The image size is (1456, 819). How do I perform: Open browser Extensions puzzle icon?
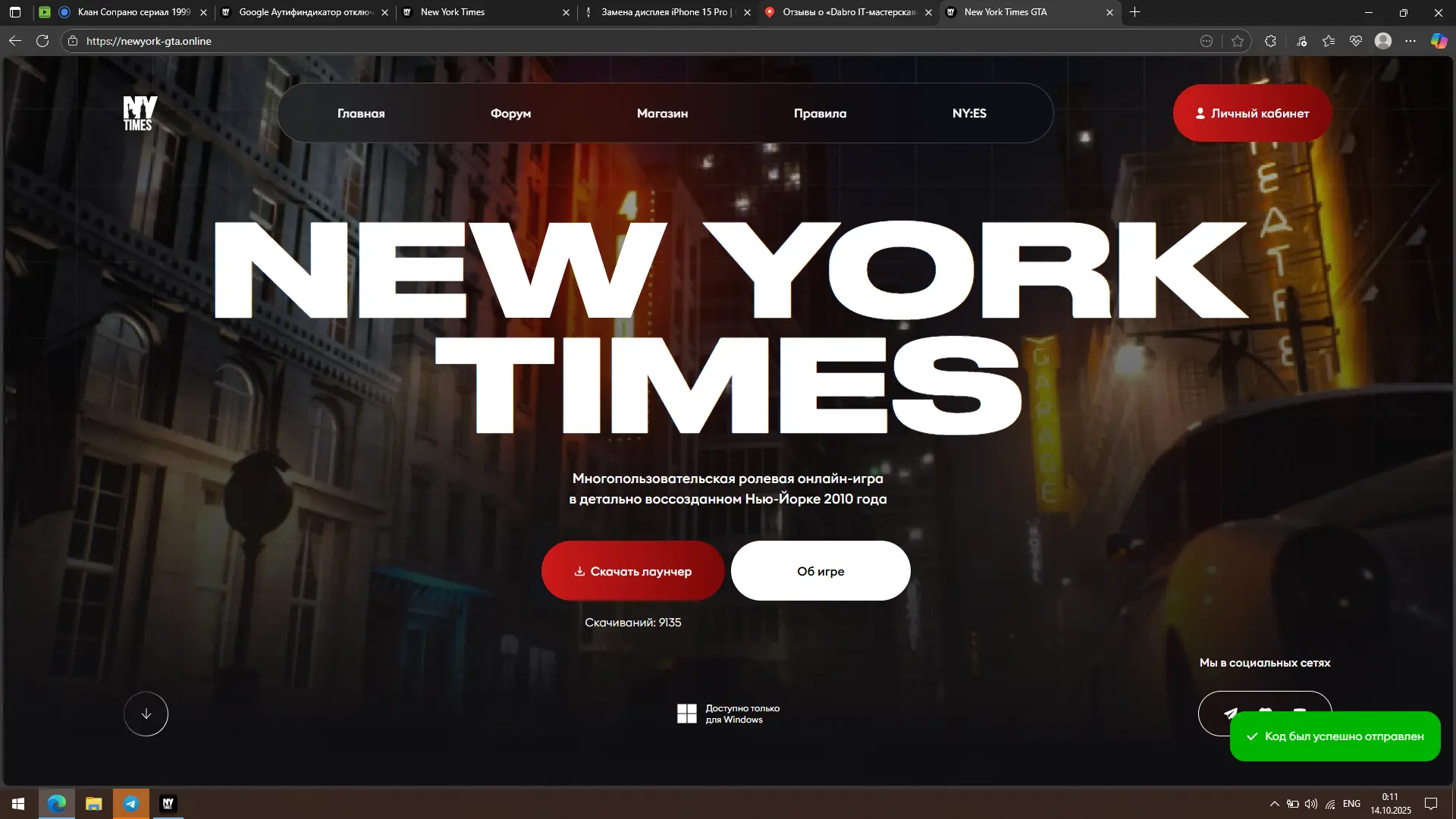(1270, 41)
